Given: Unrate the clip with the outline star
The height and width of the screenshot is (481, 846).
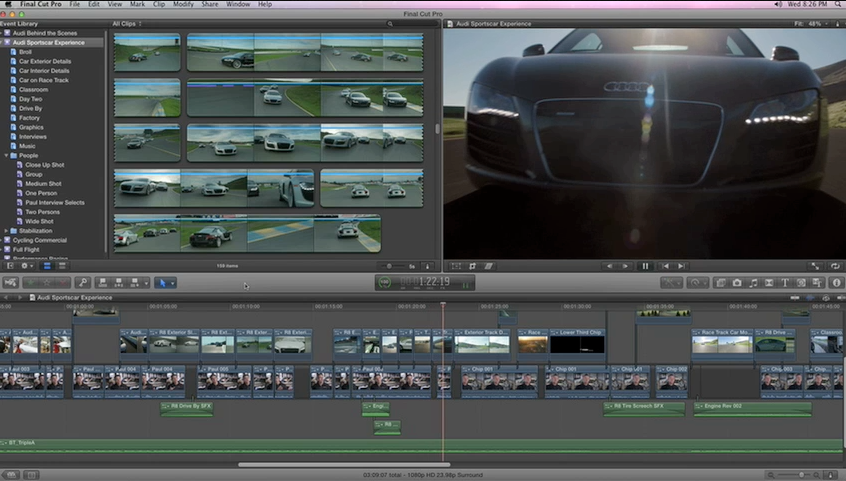Looking at the screenshot, I should [x=47, y=282].
